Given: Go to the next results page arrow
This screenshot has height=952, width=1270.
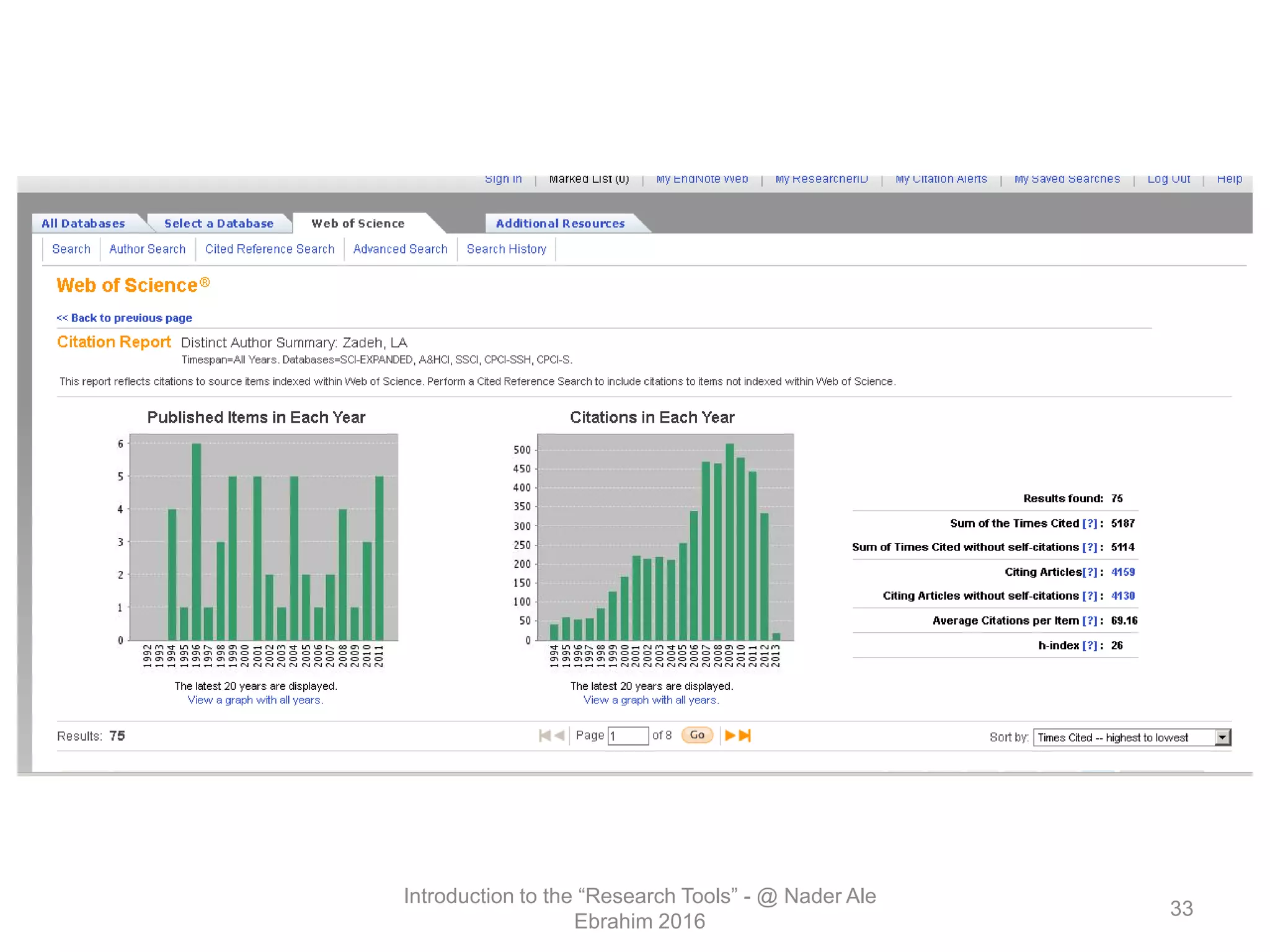Looking at the screenshot, I should [730, 736].
